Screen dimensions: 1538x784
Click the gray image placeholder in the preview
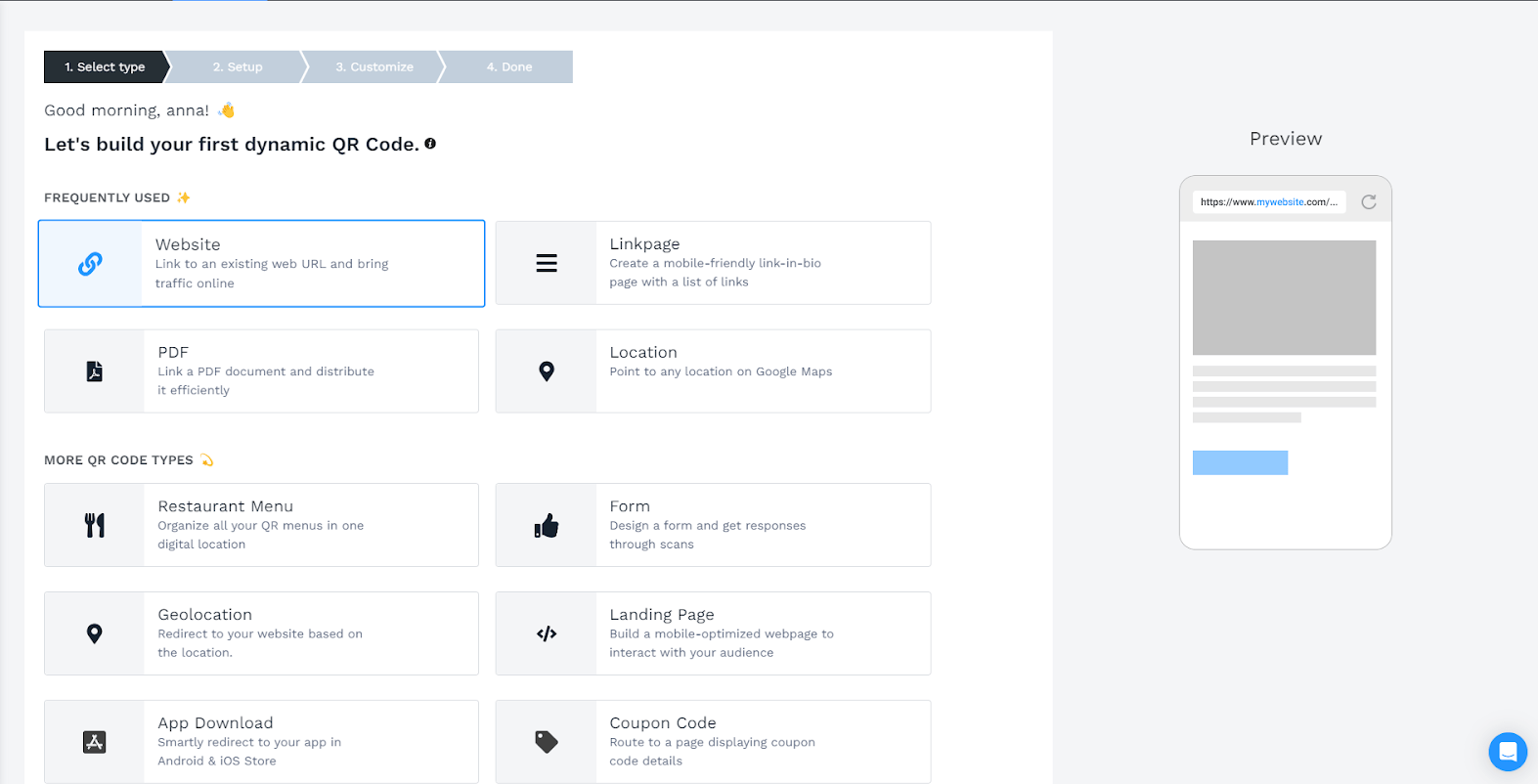(x=1284, y=297)
